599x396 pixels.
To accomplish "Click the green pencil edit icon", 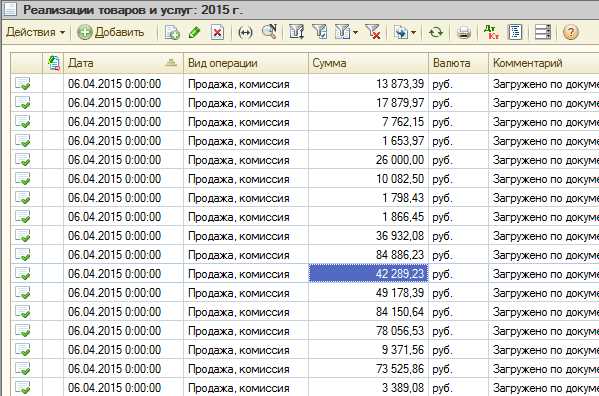I will [x=194, y=32].
